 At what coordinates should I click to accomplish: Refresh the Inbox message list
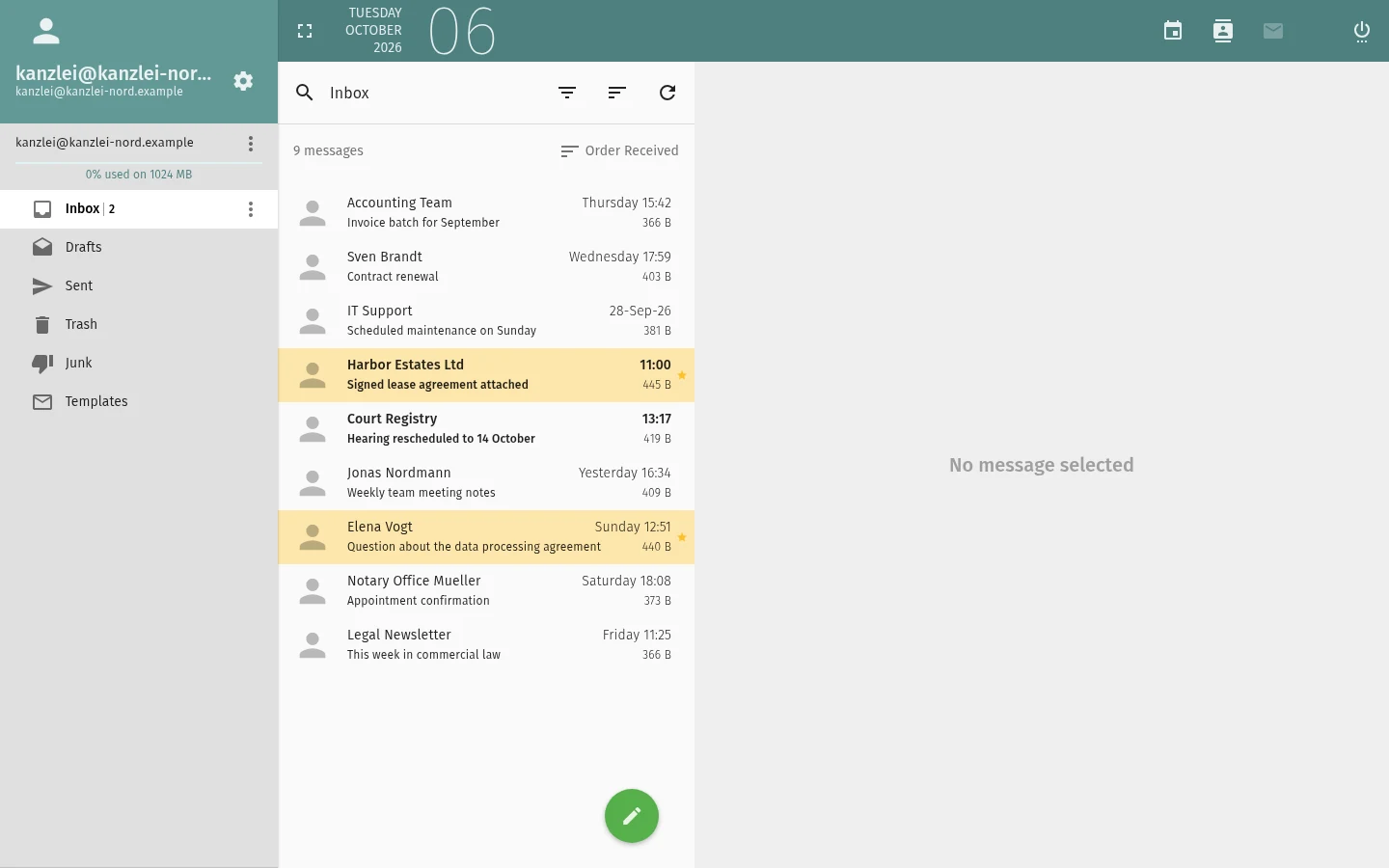click(x=667, y=93)
